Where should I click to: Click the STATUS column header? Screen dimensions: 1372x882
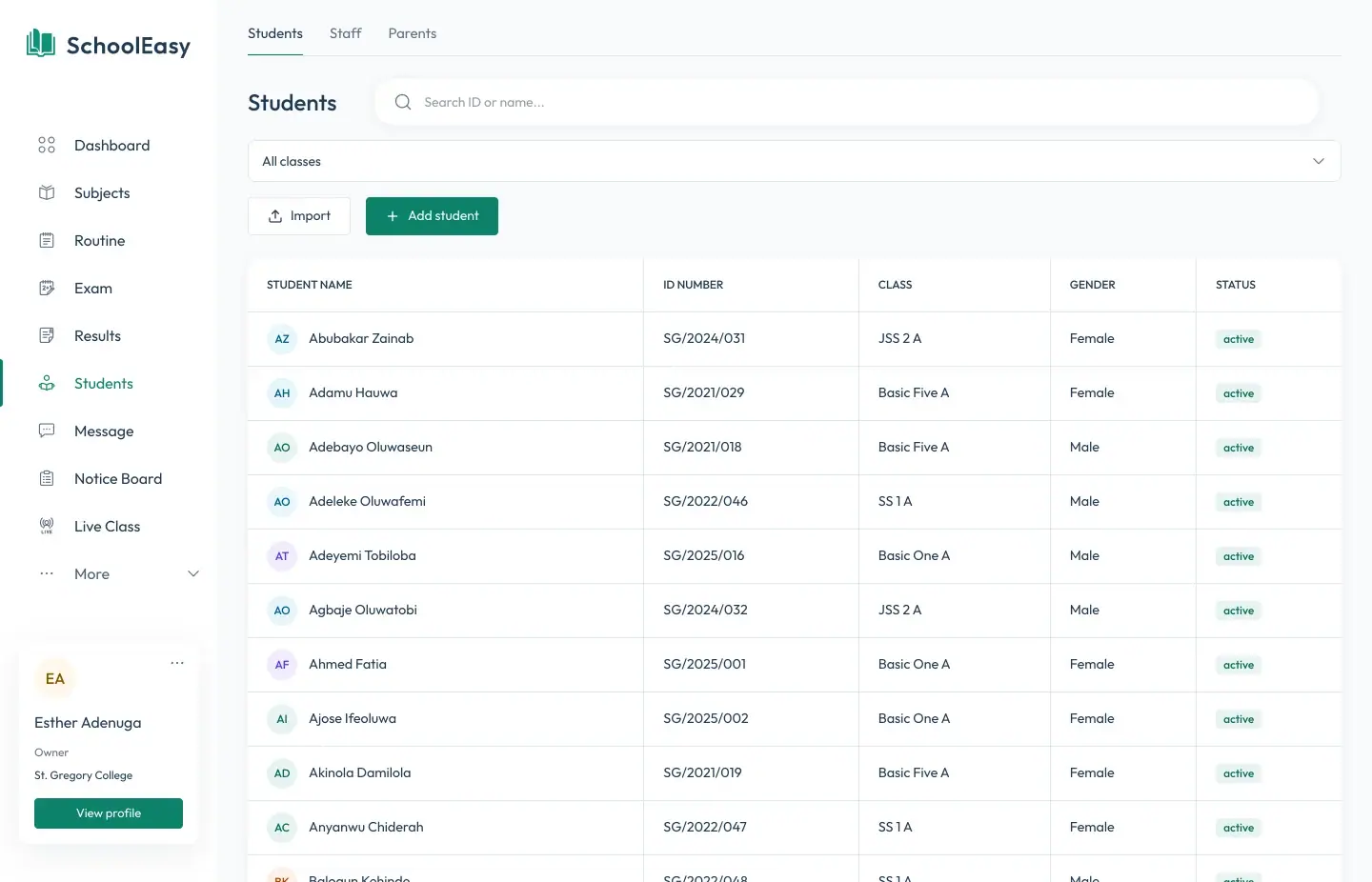coord(1236,285)
